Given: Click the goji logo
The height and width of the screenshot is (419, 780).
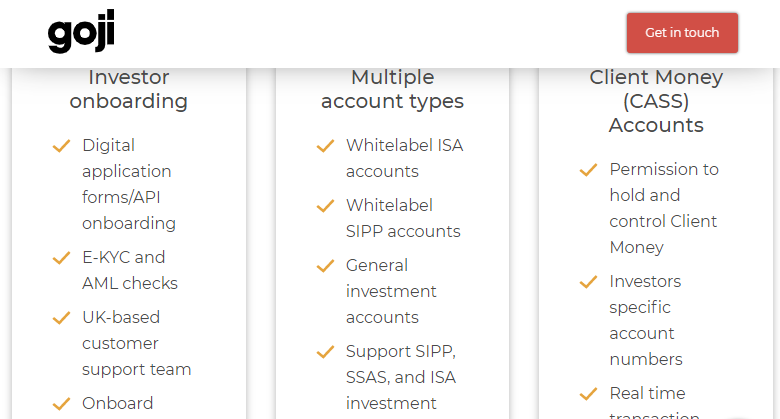Looking at the screenshot, I should click(81, 31).
